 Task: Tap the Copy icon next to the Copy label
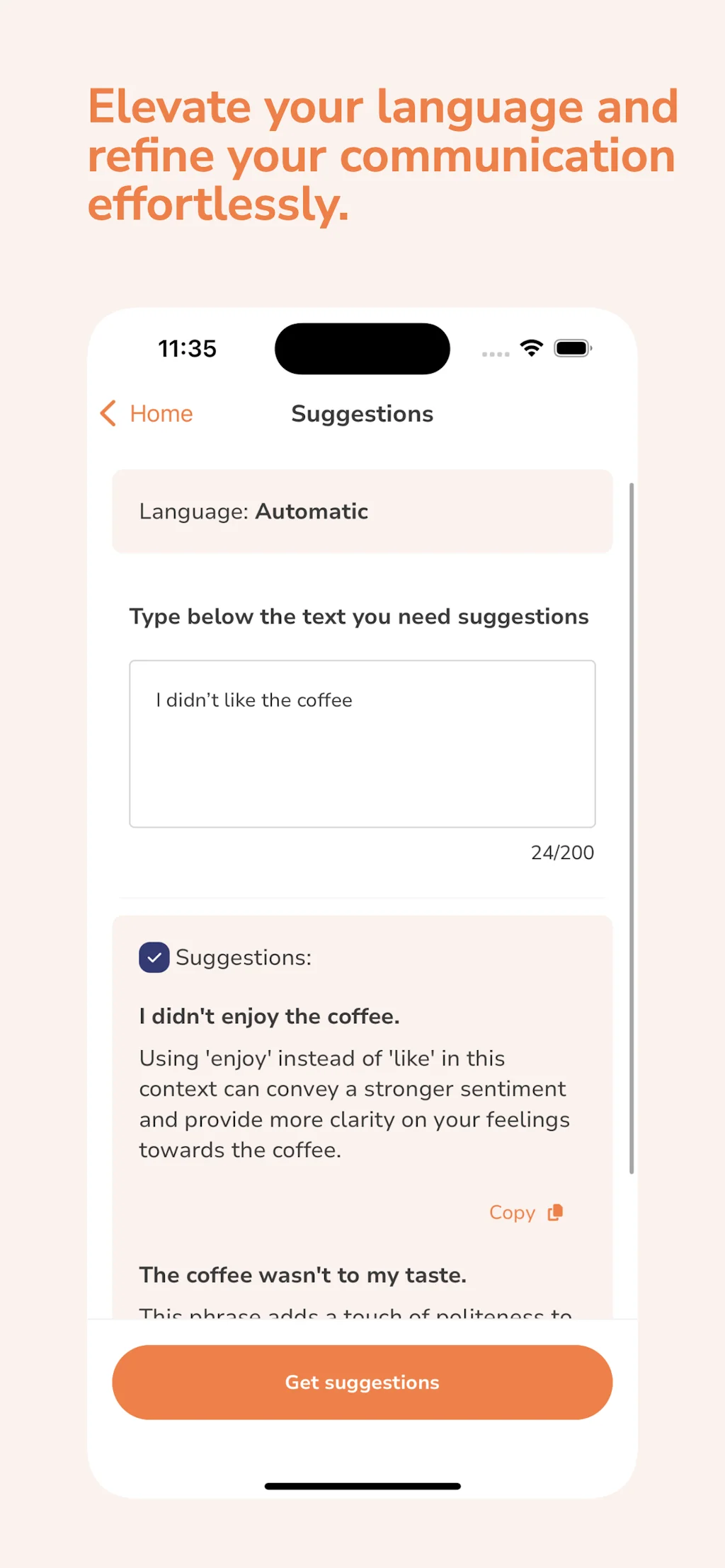556,1212
